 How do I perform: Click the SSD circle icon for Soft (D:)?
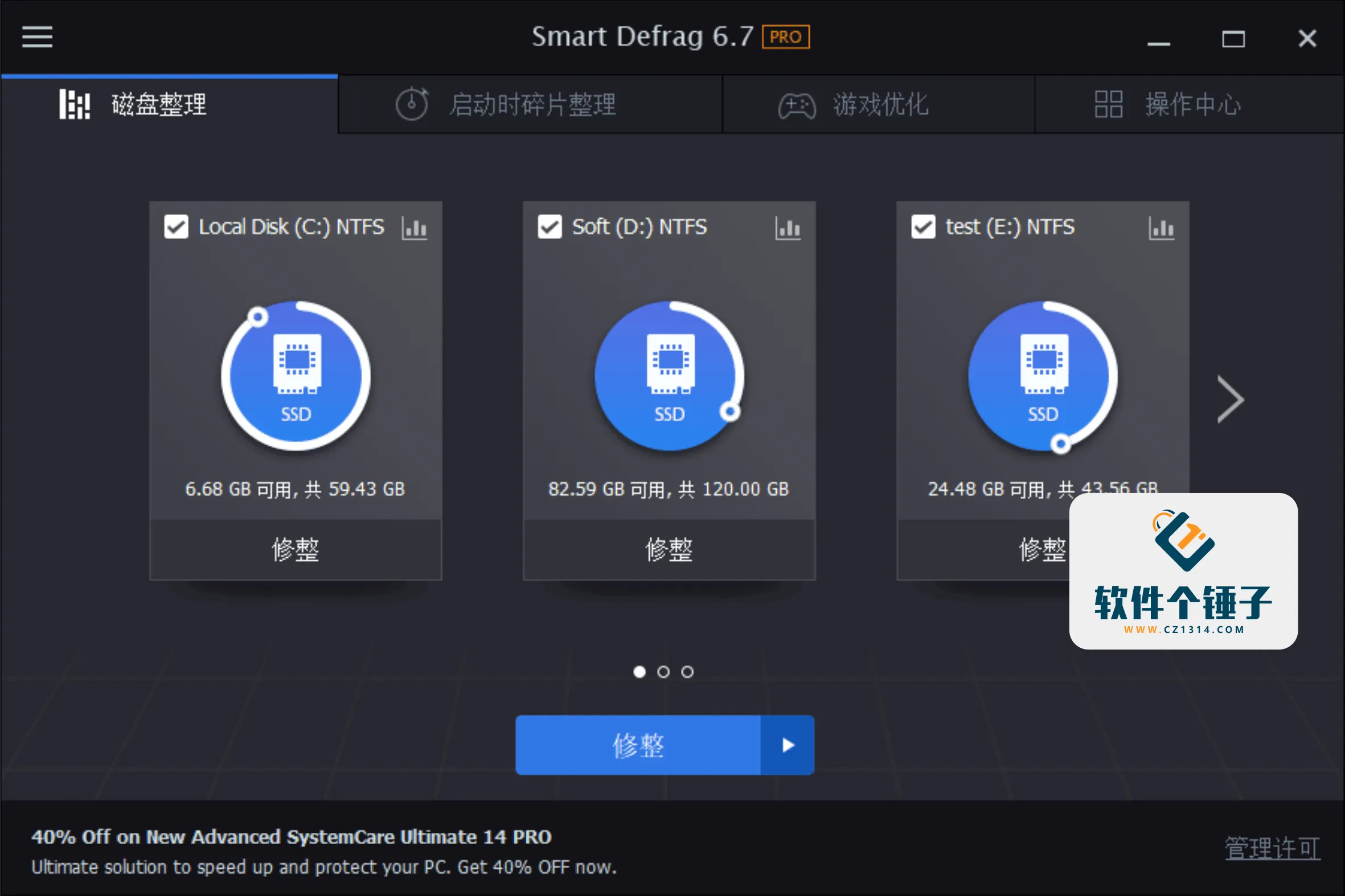coord(669,376)
